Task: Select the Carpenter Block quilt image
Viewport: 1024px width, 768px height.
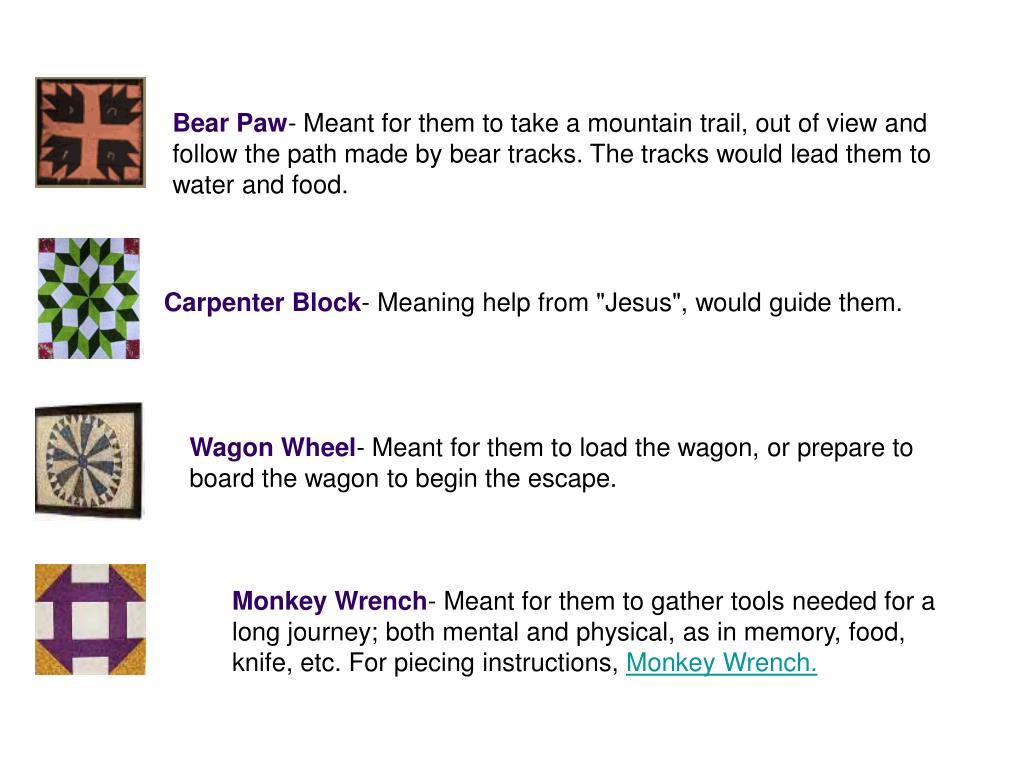Action: (x=89, y=298)
